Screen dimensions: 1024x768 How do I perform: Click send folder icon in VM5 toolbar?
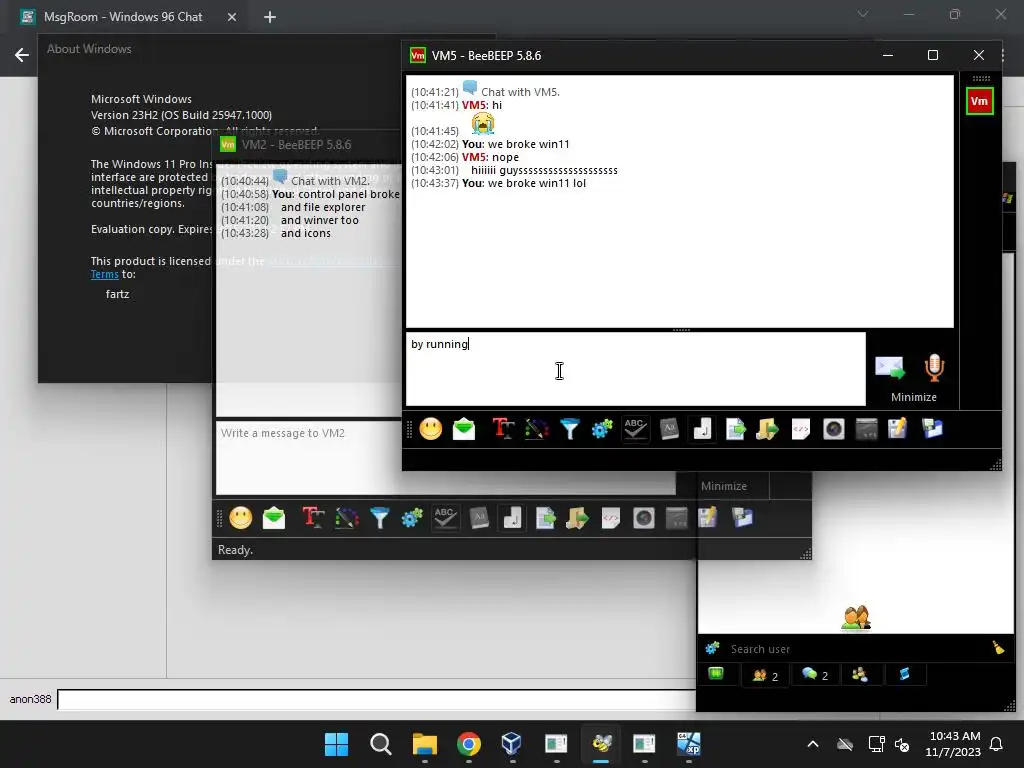click(767, 429)
